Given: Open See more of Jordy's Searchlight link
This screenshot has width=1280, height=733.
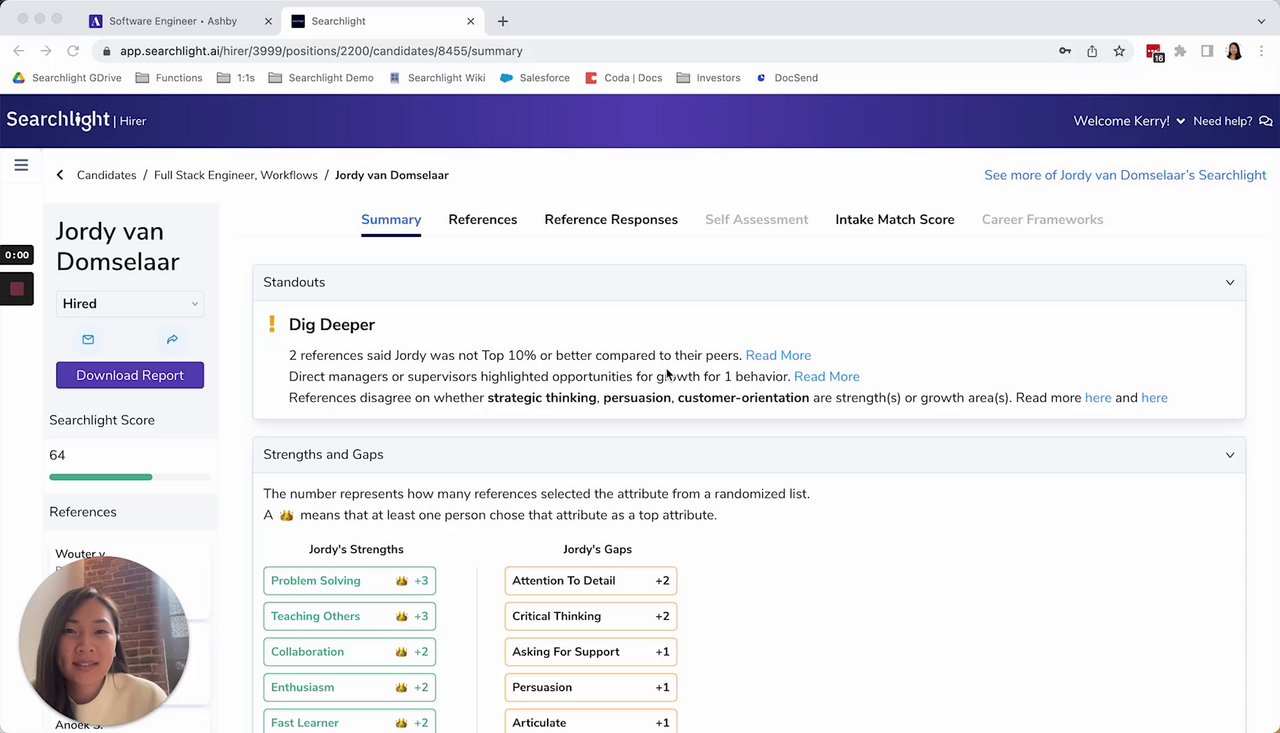Looking at the screenshot, I should coord(1125,175).
